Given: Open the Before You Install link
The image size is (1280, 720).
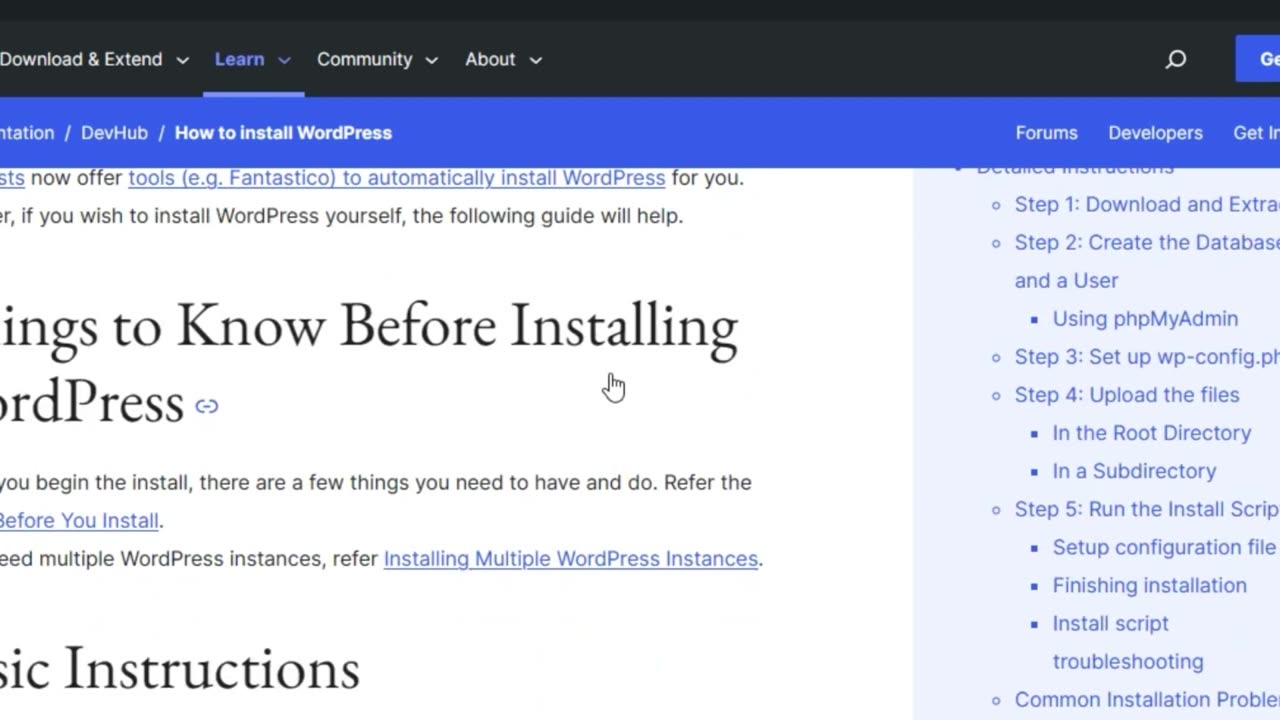Looking at the screenshot, I should click(x=79, y=521).
